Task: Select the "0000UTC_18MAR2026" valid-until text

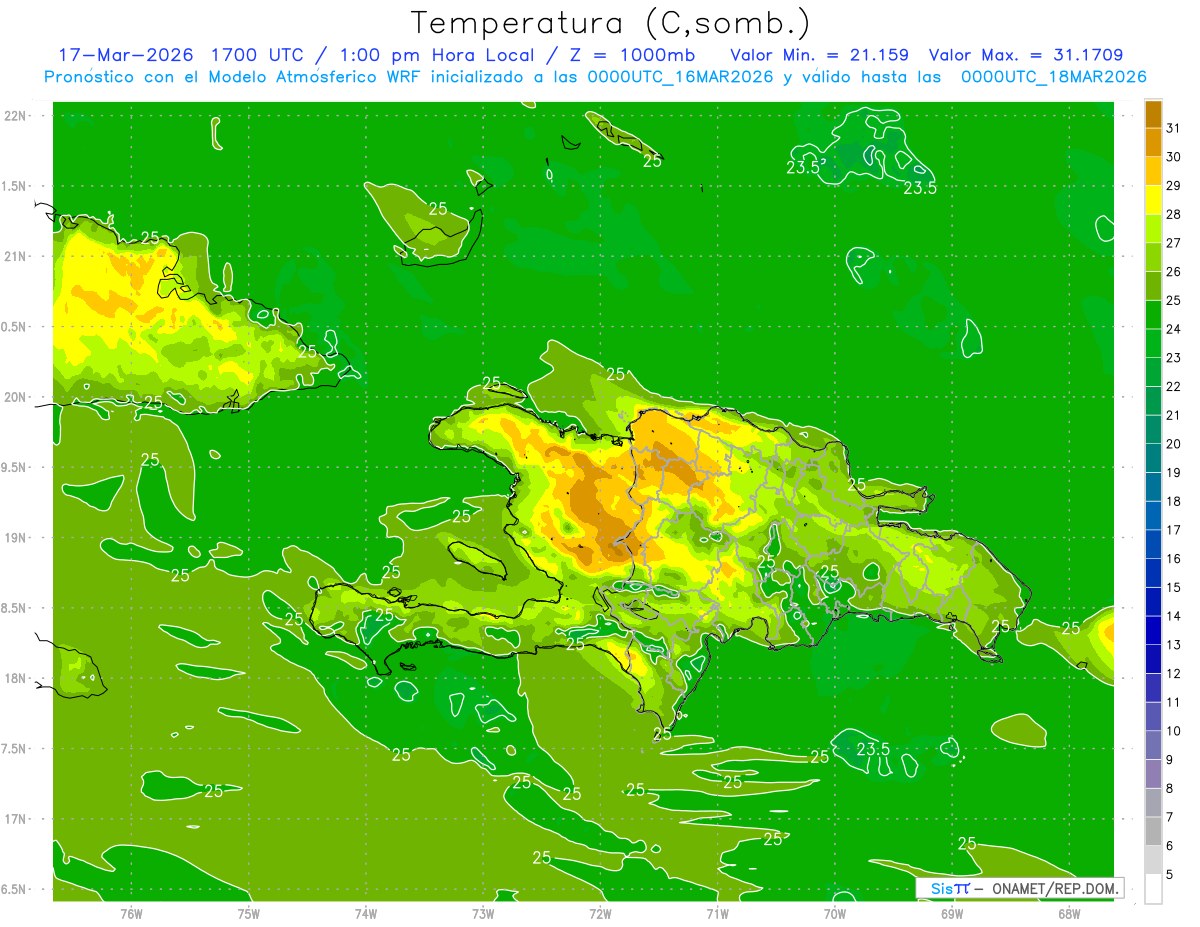Action: point(1053,76)
